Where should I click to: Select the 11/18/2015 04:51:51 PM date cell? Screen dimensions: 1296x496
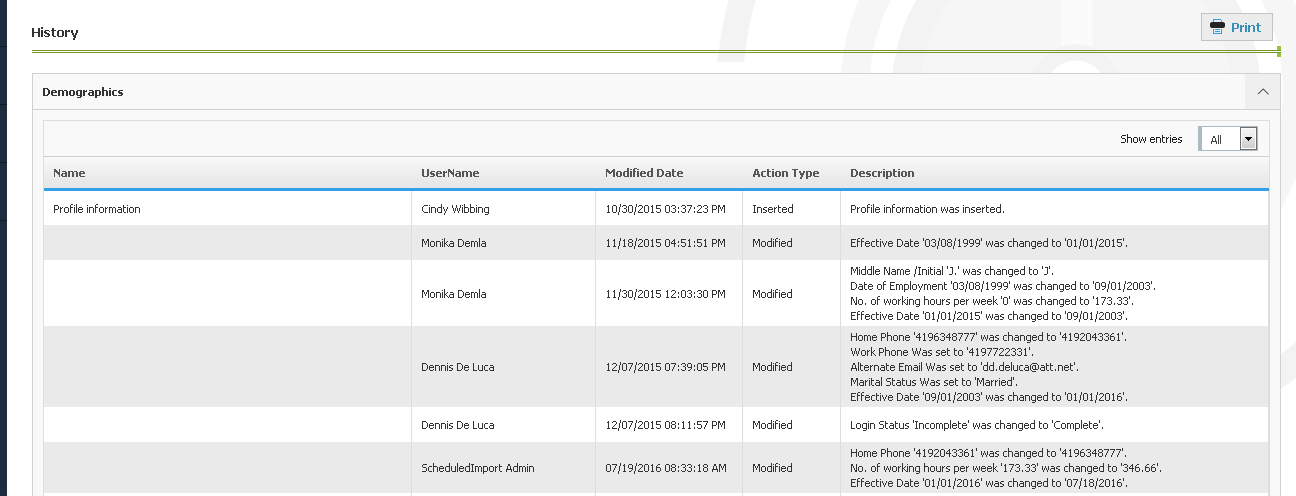tap(665, 243)
